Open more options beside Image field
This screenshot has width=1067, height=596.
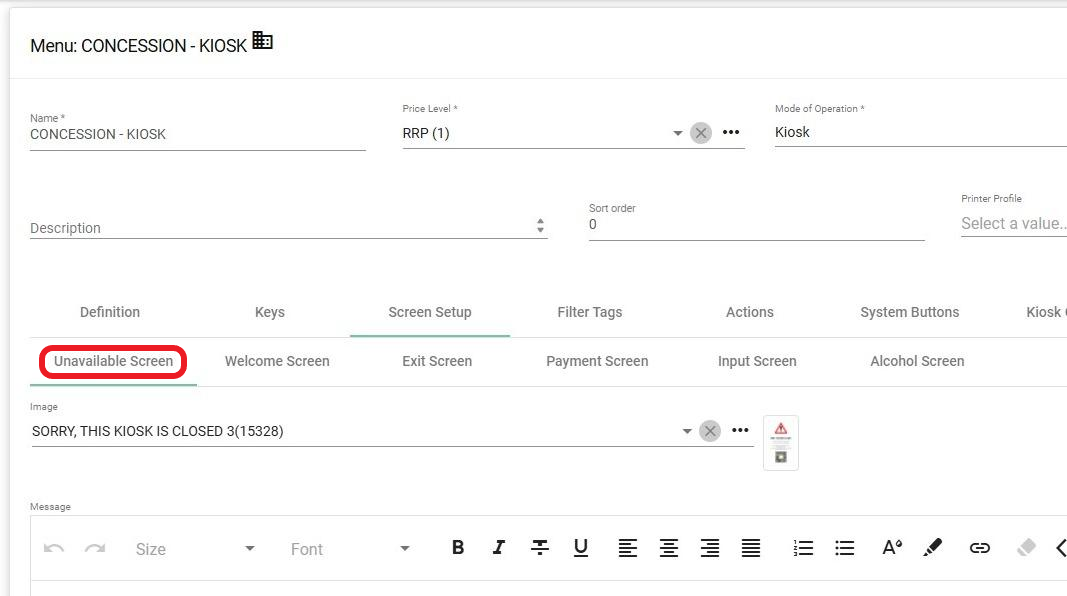[740, 431]
